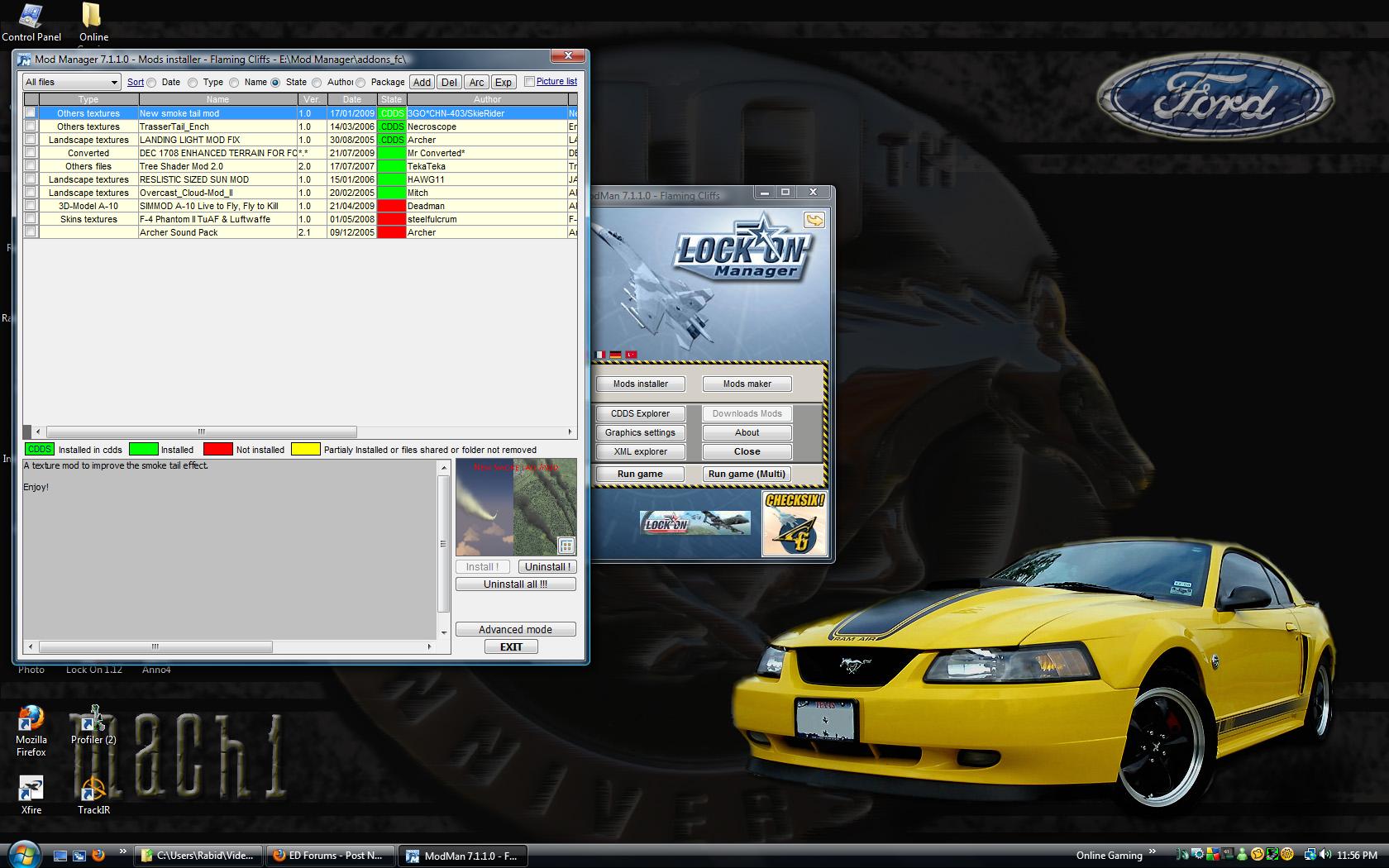Open Advanced mode
Screen dimensions: 1389x868
[x=515, y=630]
